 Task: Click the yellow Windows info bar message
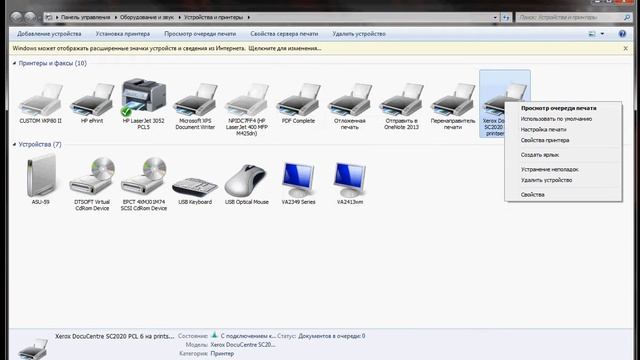(167, 48)
